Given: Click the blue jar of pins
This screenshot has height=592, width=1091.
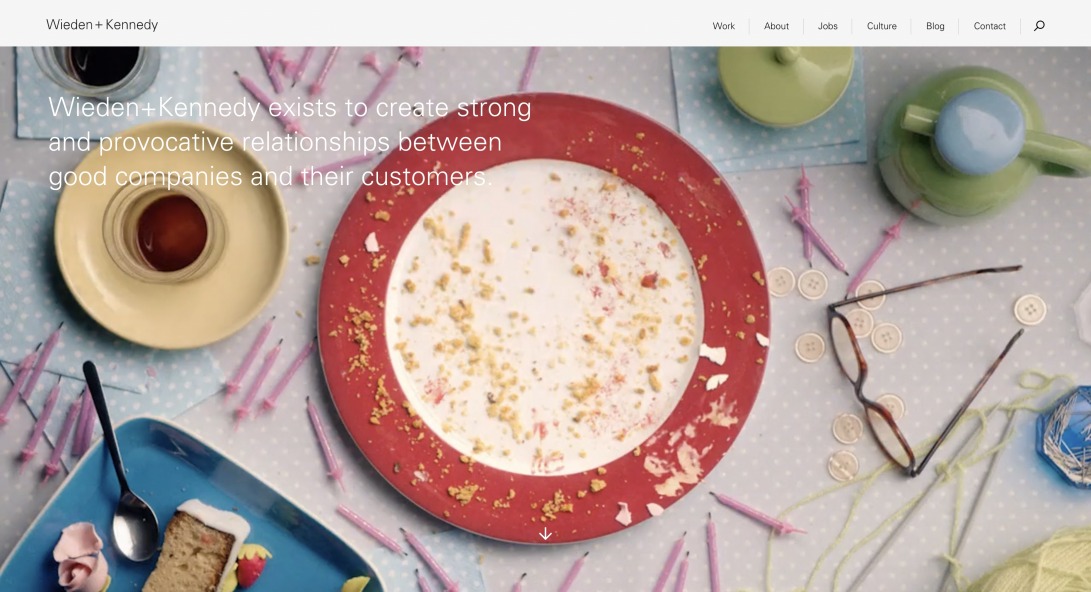Looking at the screenshot, I should click(x=1065, y=435).
